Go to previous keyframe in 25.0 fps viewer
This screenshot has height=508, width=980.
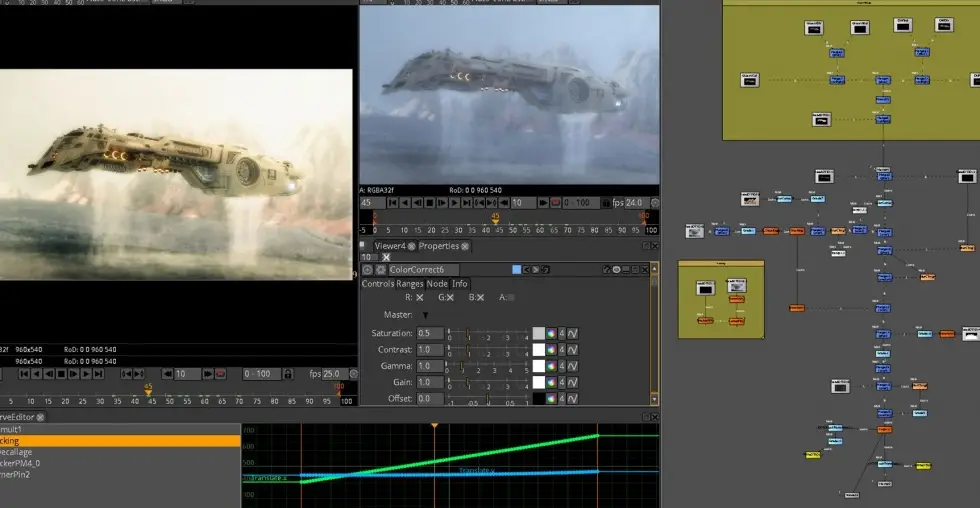click(126, 374)
